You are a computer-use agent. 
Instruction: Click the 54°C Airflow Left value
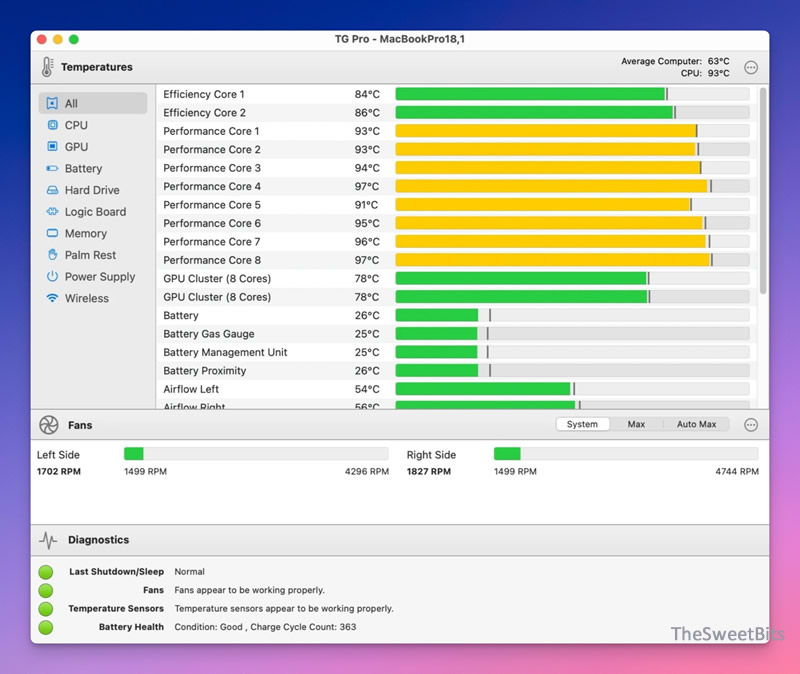[x=367, y=389]
